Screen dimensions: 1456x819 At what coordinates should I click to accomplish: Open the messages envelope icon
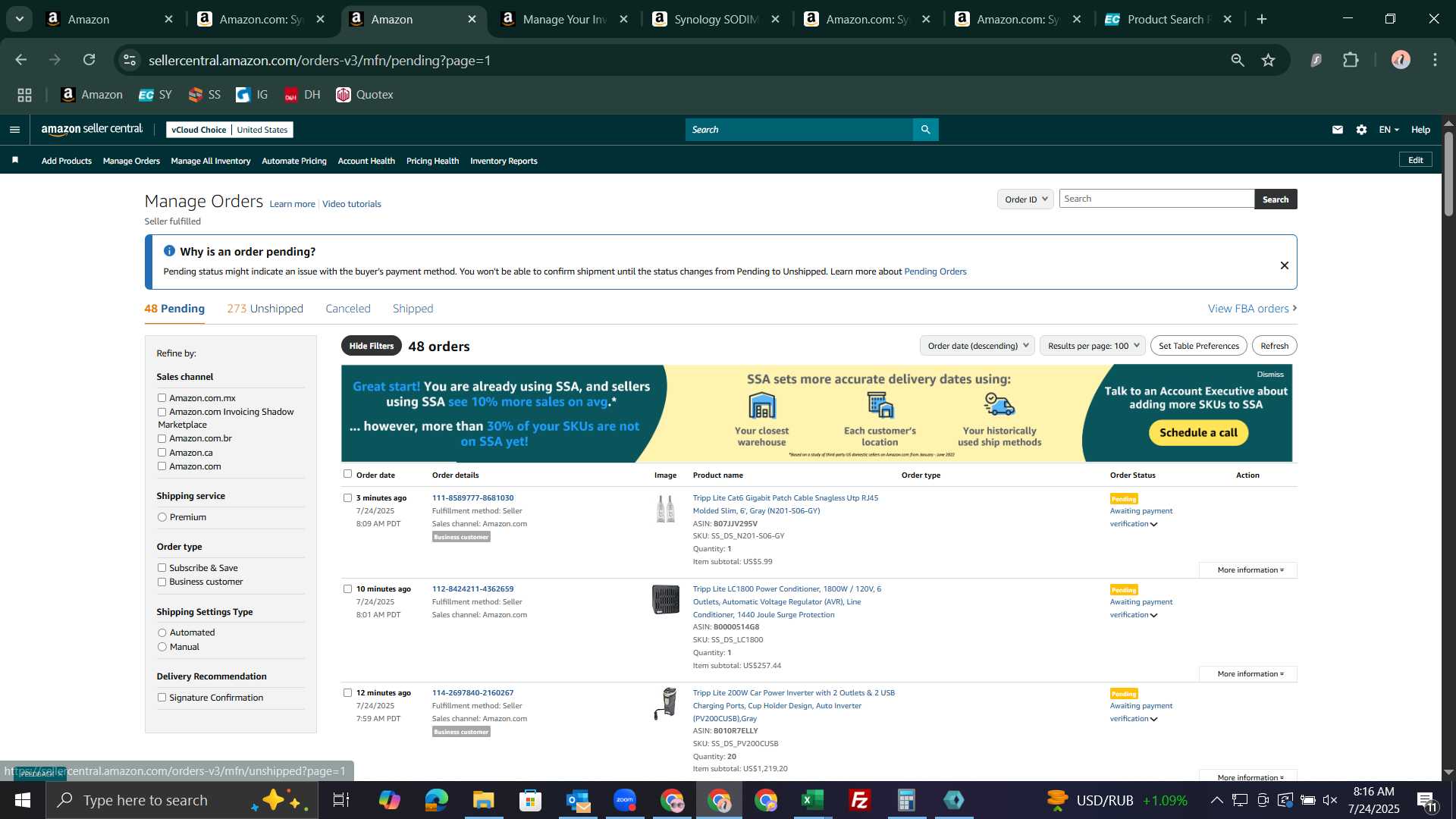tap(1338, 130)
